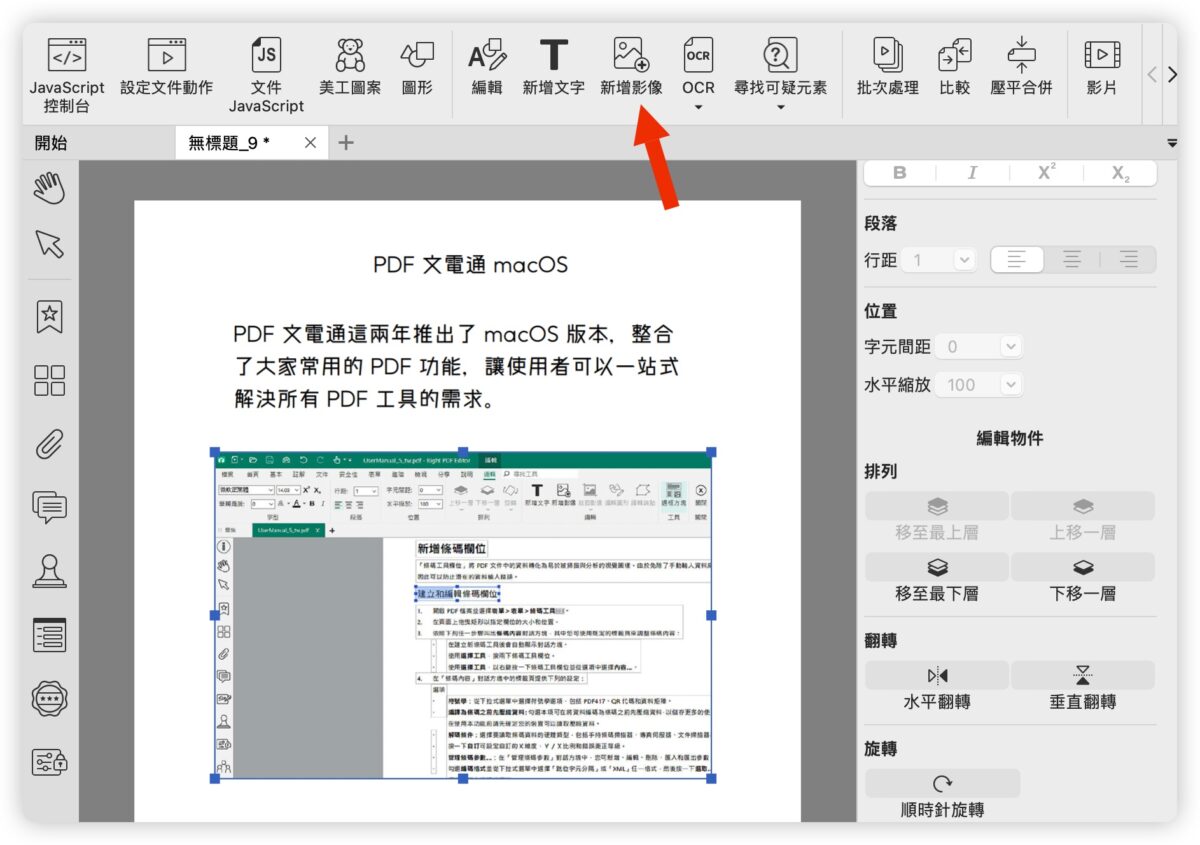Viewport: 1200px width, 845px height.
Task: Click 設定文件動作 in the toolbar
Action: click(x=167, y=66)
